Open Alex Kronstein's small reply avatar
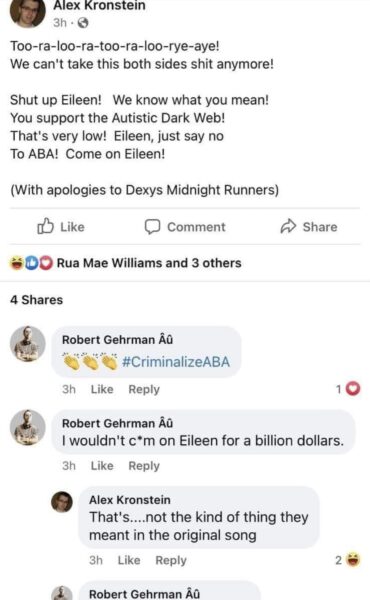The width and height of the screenshot is (370, 600). point(62,502)
